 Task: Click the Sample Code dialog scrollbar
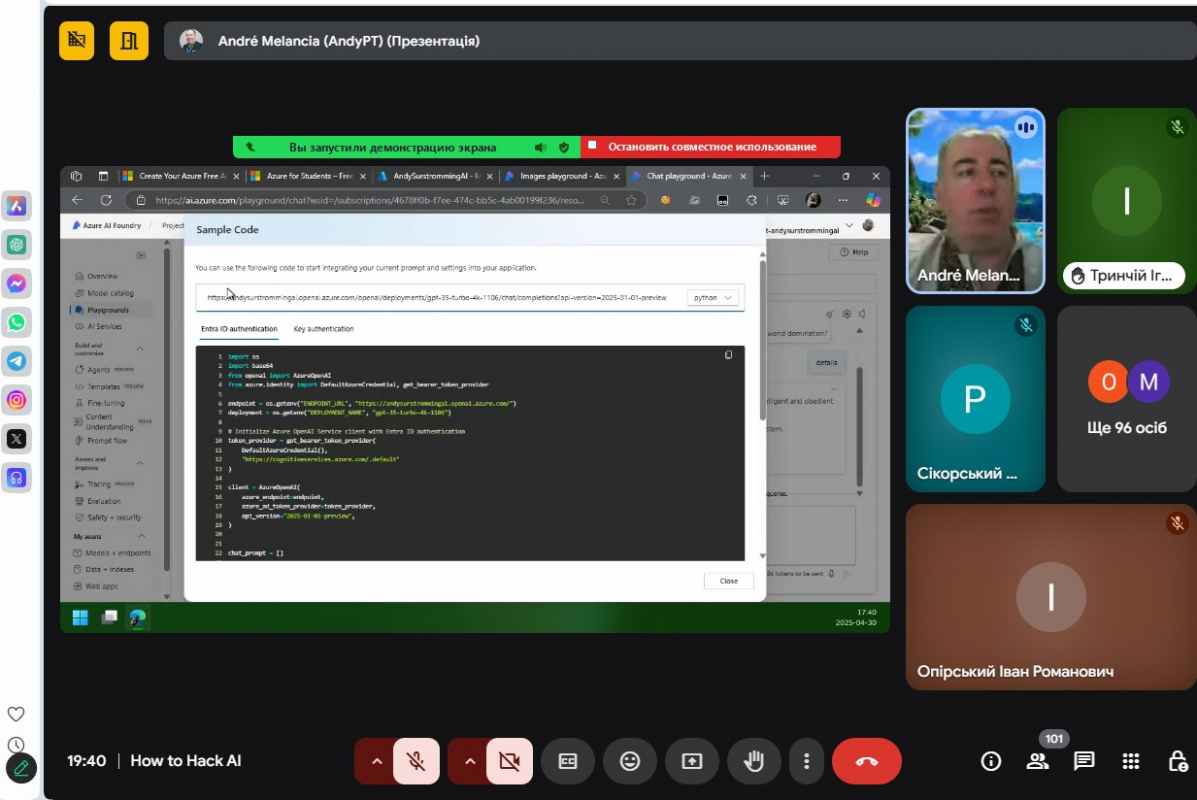click(x=762, y=340)
